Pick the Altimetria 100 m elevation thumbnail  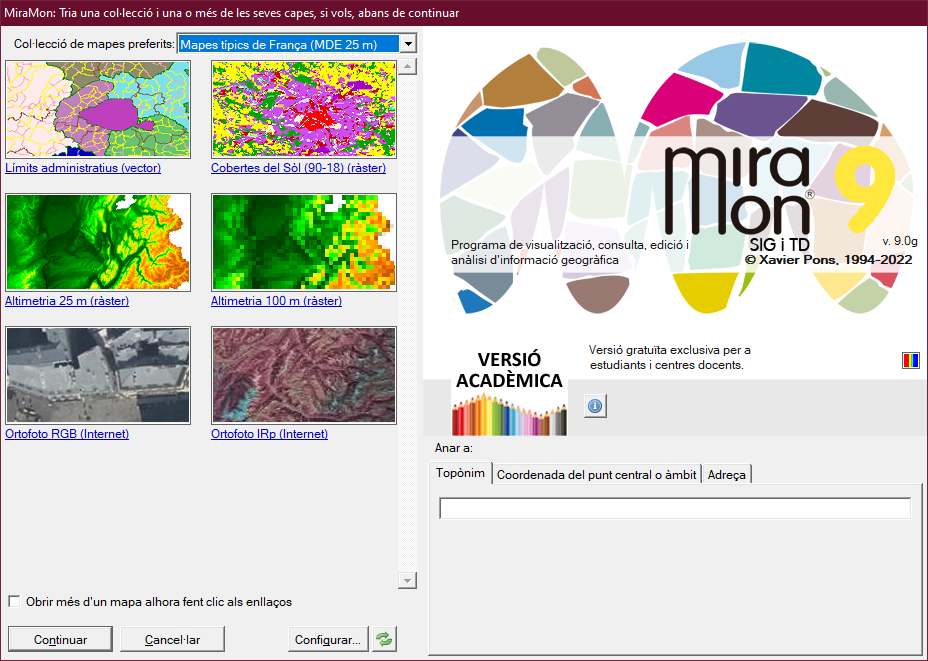(x=304, y=243)
